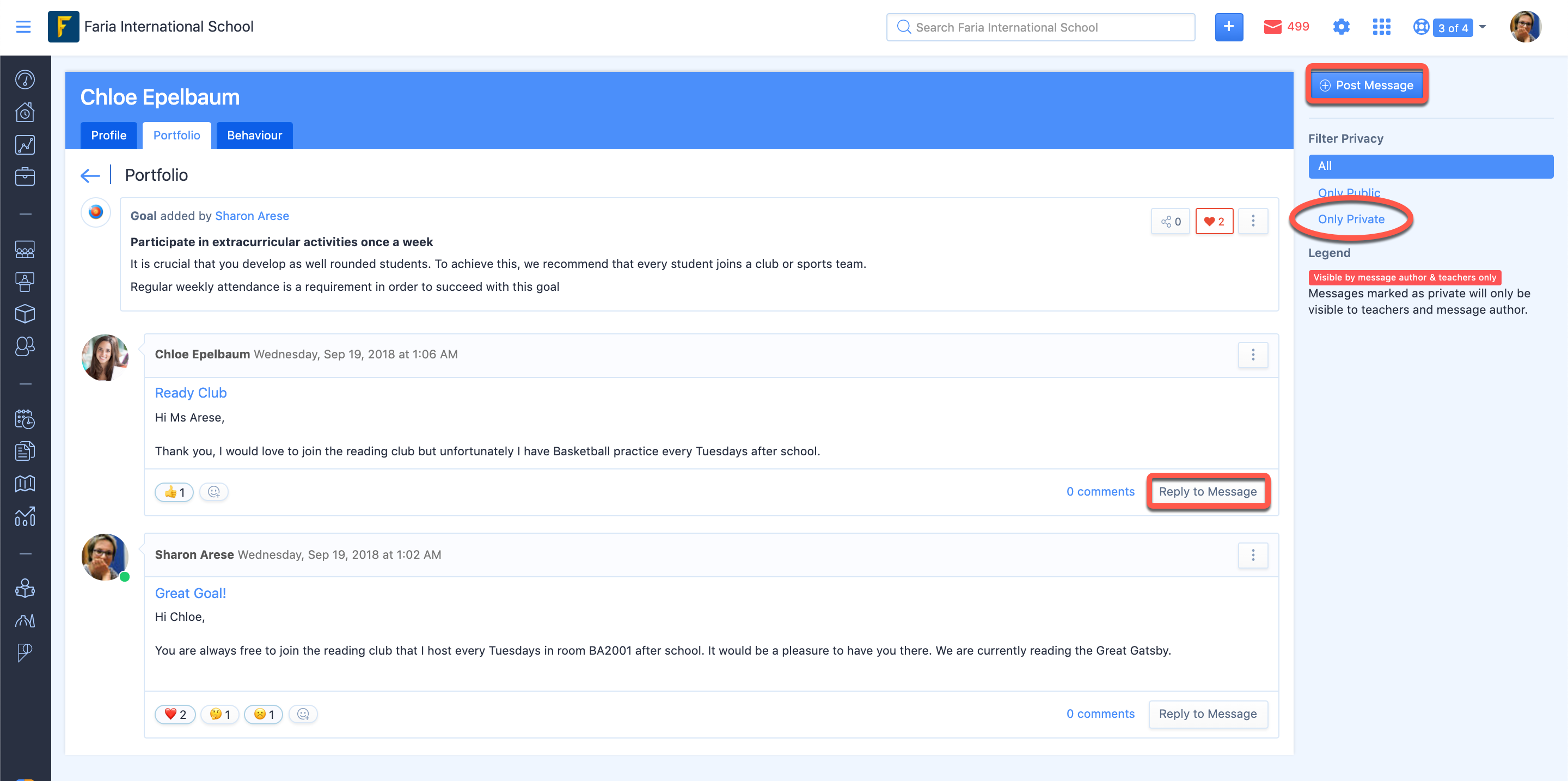Filter by Only Private messages

point(1351,219)
